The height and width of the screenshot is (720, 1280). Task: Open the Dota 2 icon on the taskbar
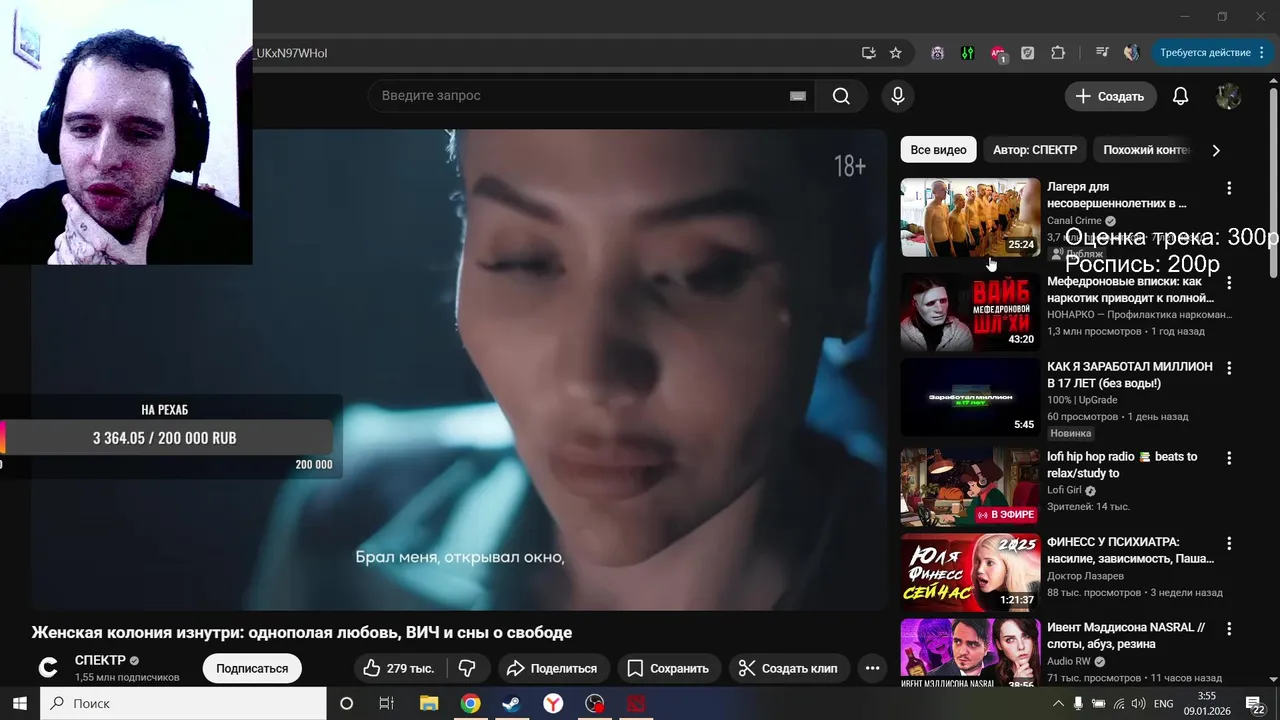click(636, 703)
